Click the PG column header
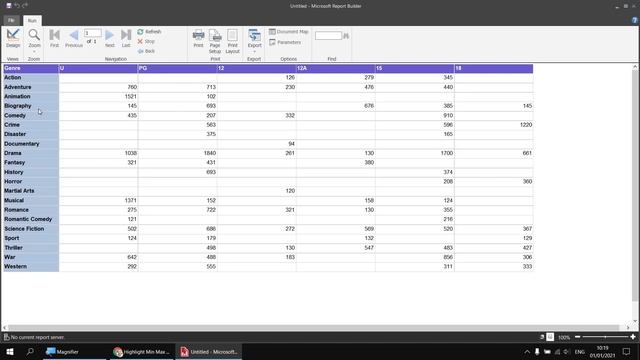640x360 pixels. click(x=178, y=68)
